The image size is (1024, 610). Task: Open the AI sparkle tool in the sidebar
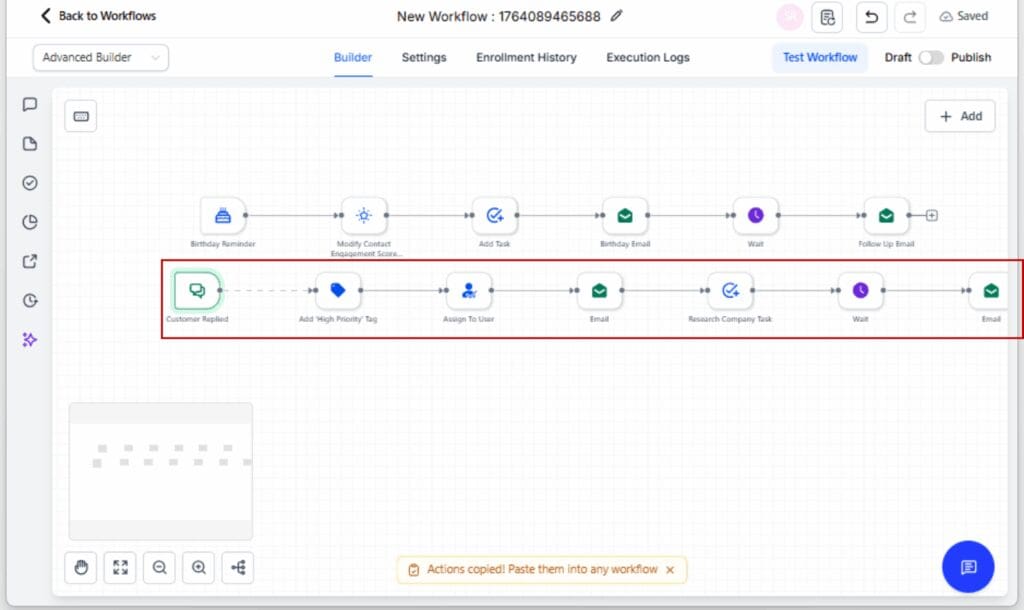click(x=30, y=340)
